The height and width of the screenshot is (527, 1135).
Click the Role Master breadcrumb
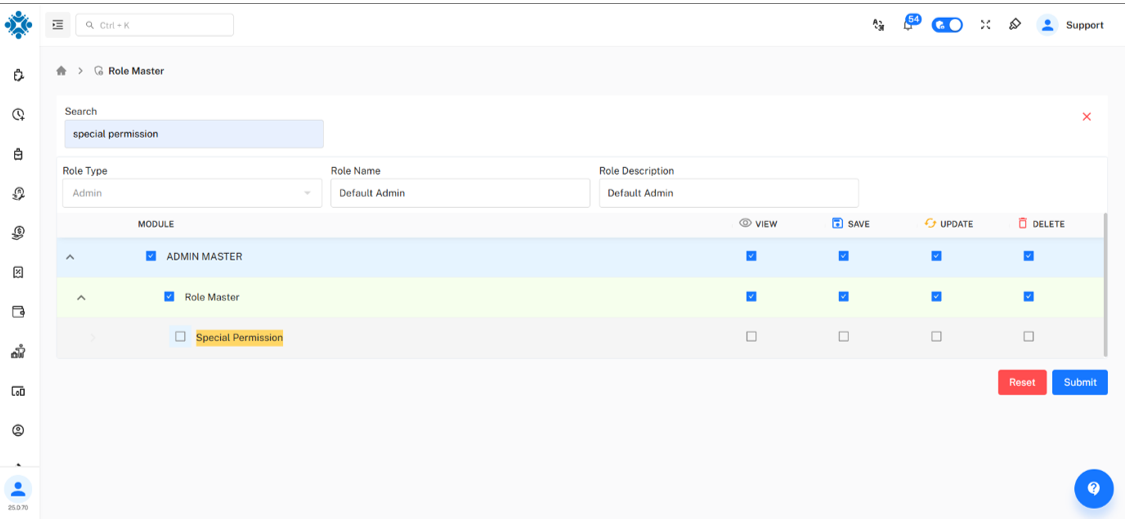click(x=135, y=71)
